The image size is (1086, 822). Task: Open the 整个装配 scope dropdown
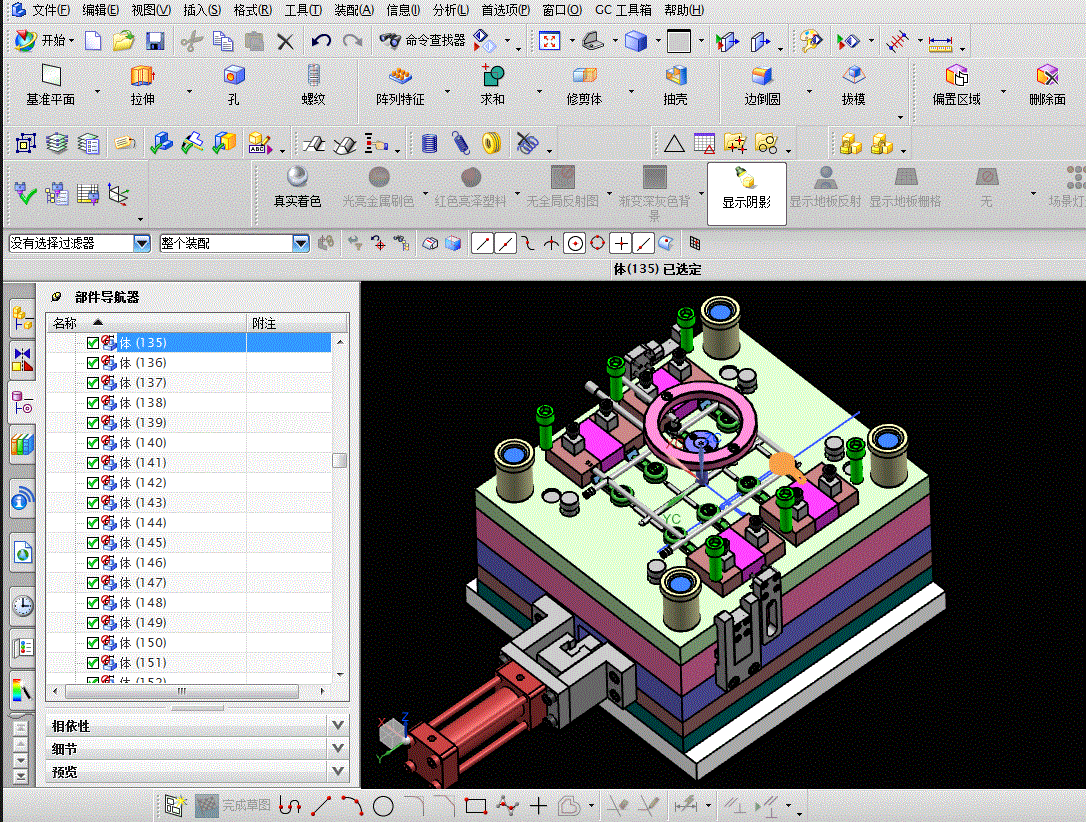click(301, 243)
